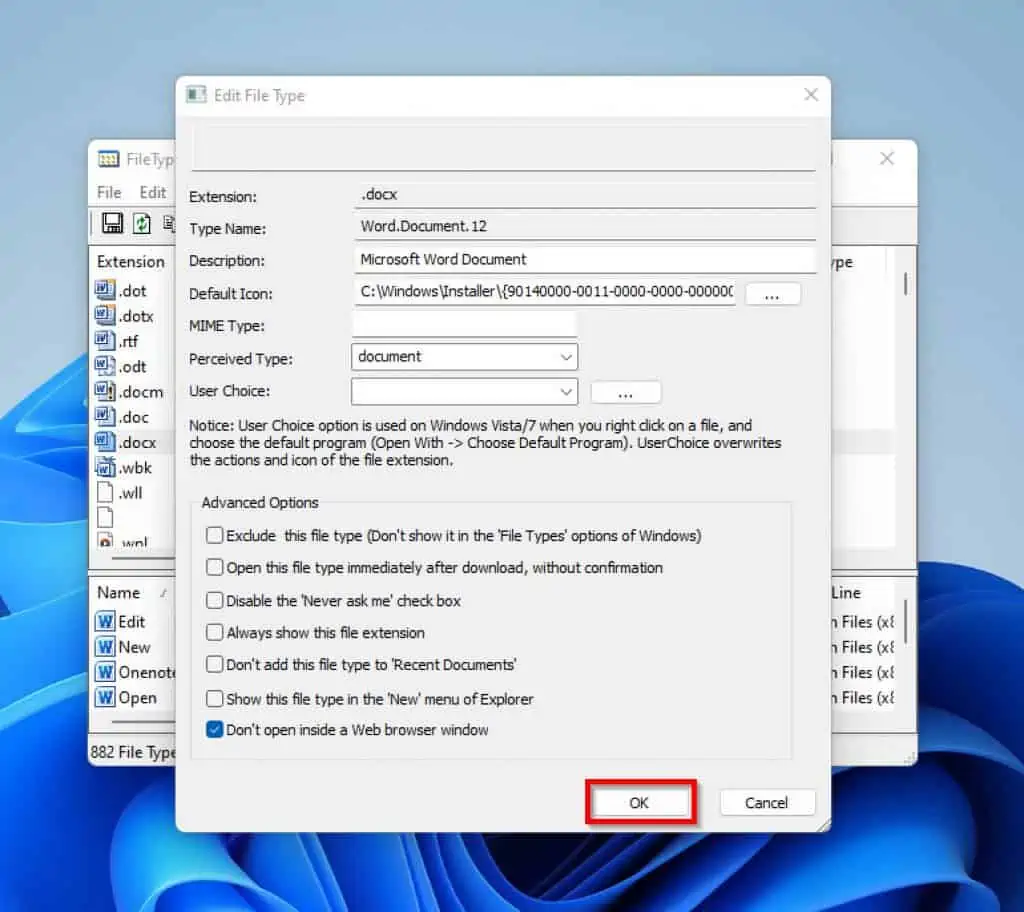Viewport: 1024px width, 912px height.
Task: Select the Open action Word icon
Action: [x=105, y=698]
